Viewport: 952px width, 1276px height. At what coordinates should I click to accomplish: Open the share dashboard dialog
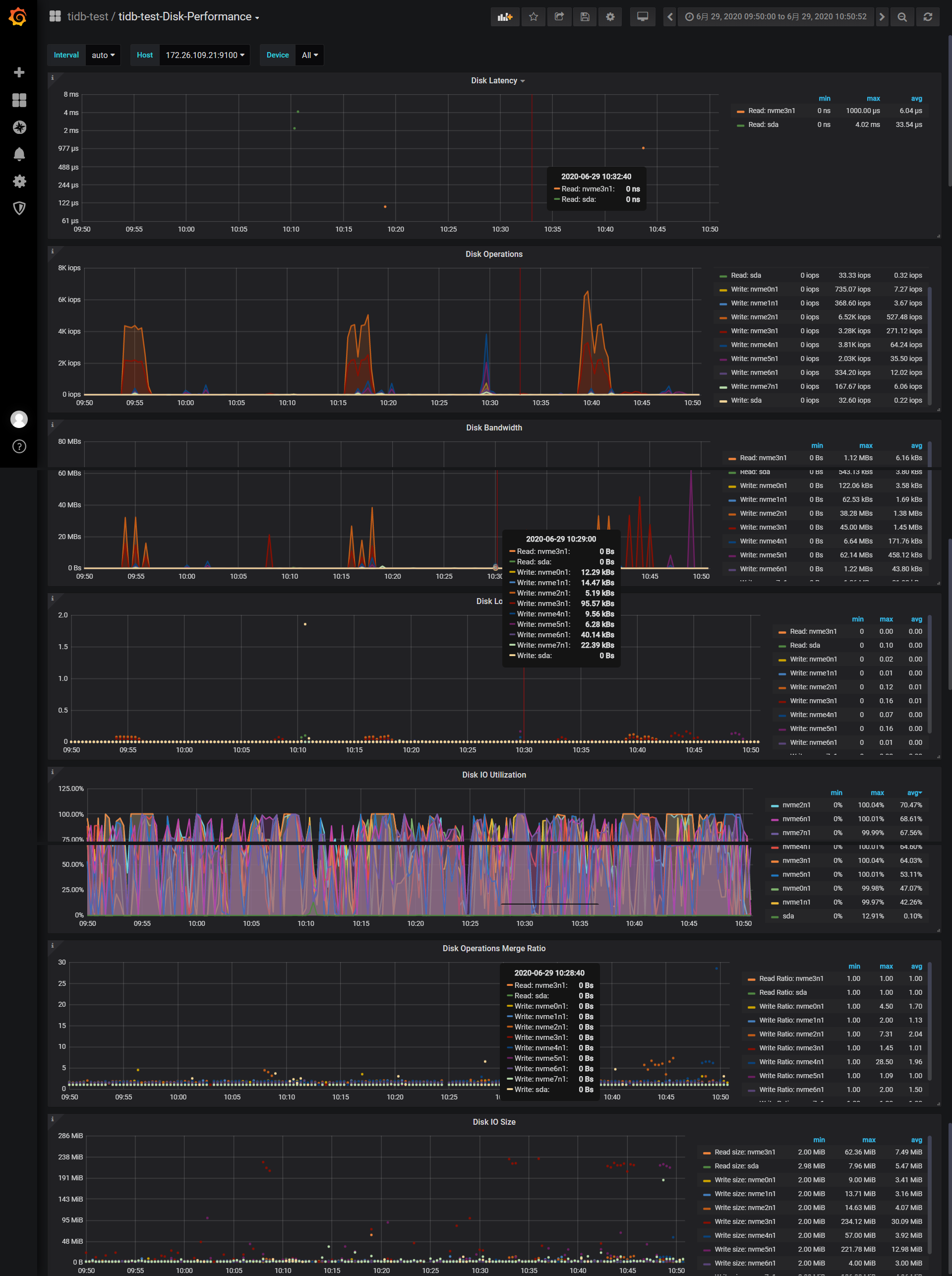coord(559,17)
